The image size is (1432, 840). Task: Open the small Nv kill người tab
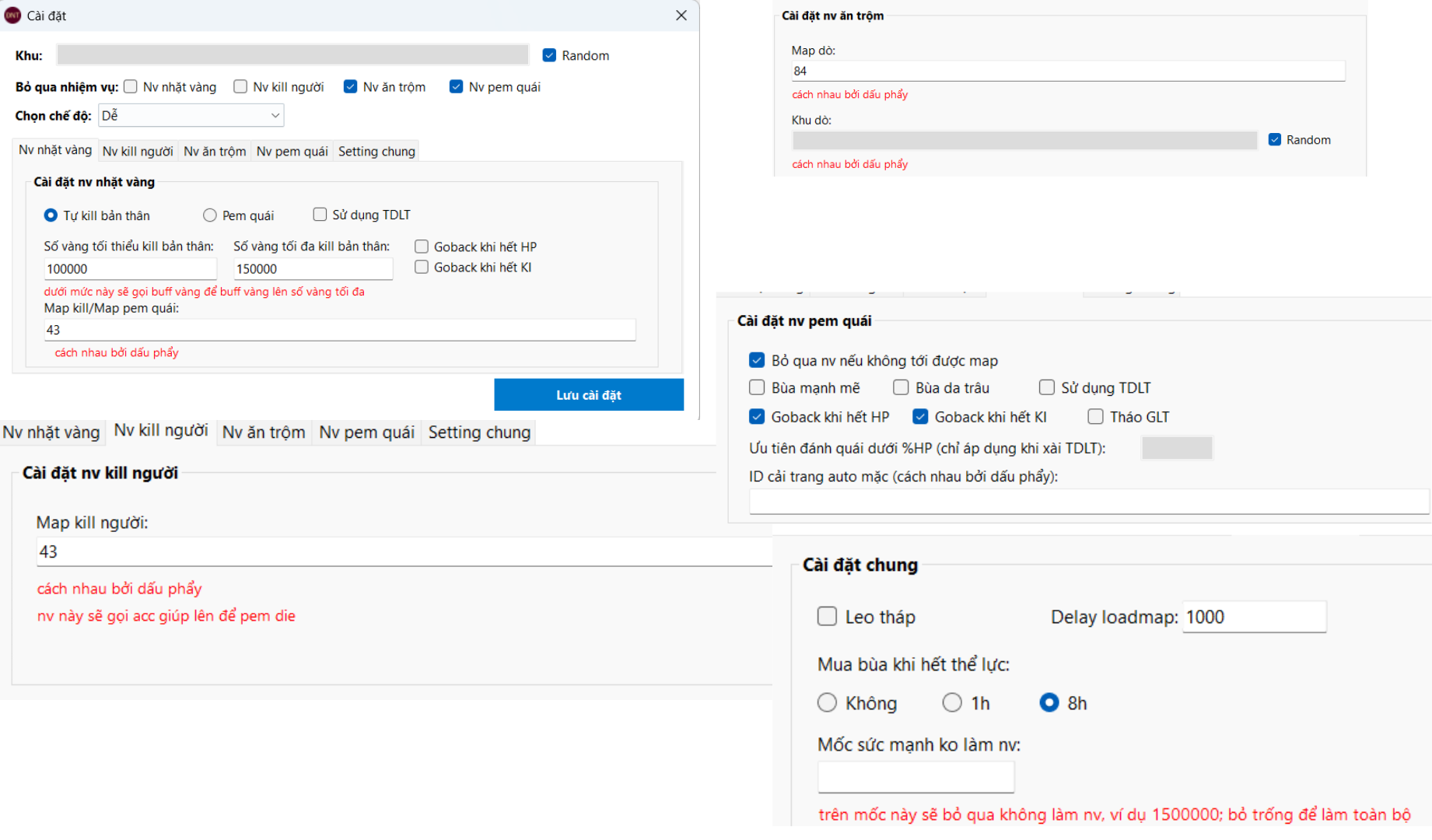138,151
